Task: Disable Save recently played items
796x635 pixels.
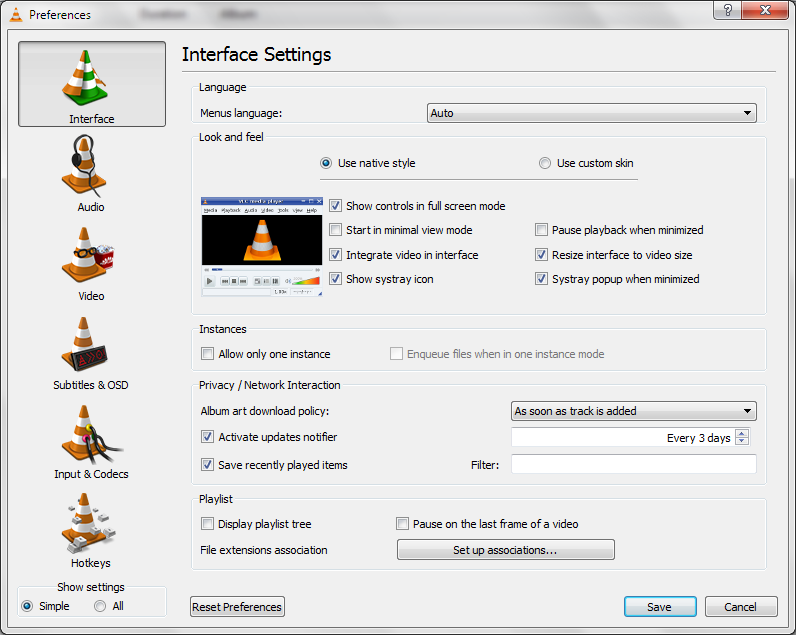Action: pyautogui.click(x=208, y=465)
